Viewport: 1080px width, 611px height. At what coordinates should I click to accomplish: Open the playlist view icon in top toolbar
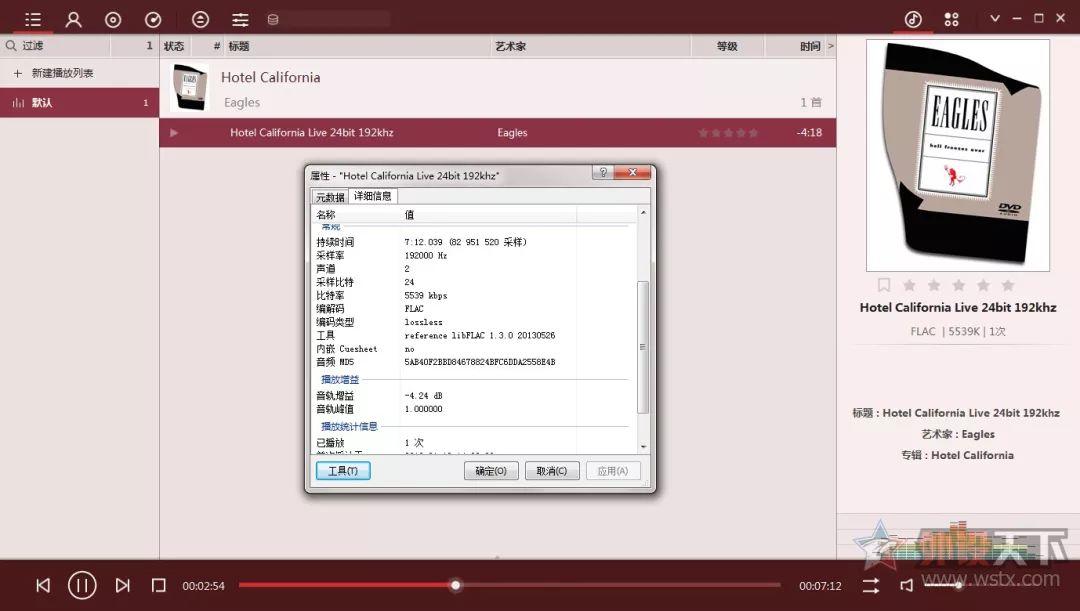(x=32, y=19)
